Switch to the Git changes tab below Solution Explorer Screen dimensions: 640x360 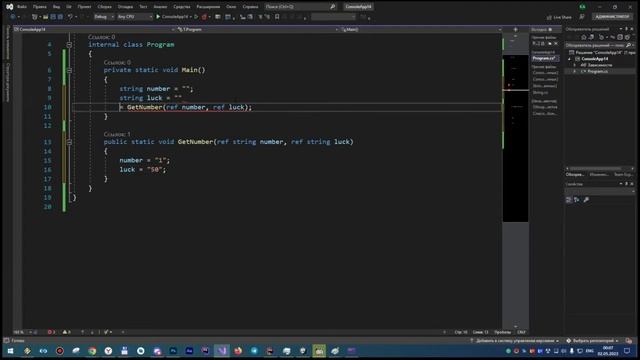pos(599,175)
